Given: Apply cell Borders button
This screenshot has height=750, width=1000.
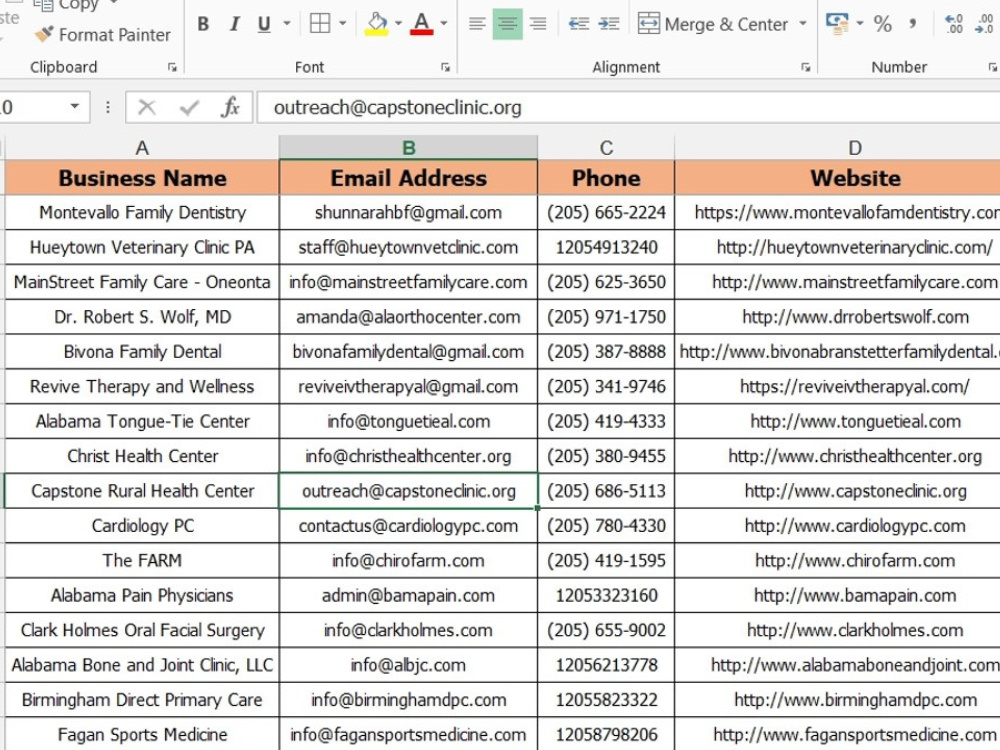Looking at the screenshot, I should (x=320, y=24).
